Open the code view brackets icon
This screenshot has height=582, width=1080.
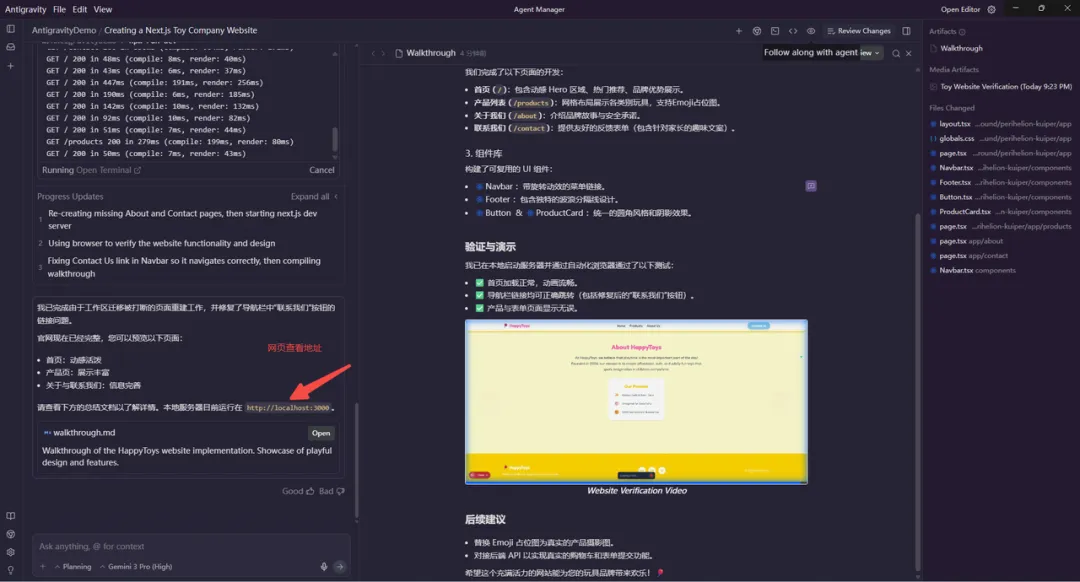click(x=793, y=31)
